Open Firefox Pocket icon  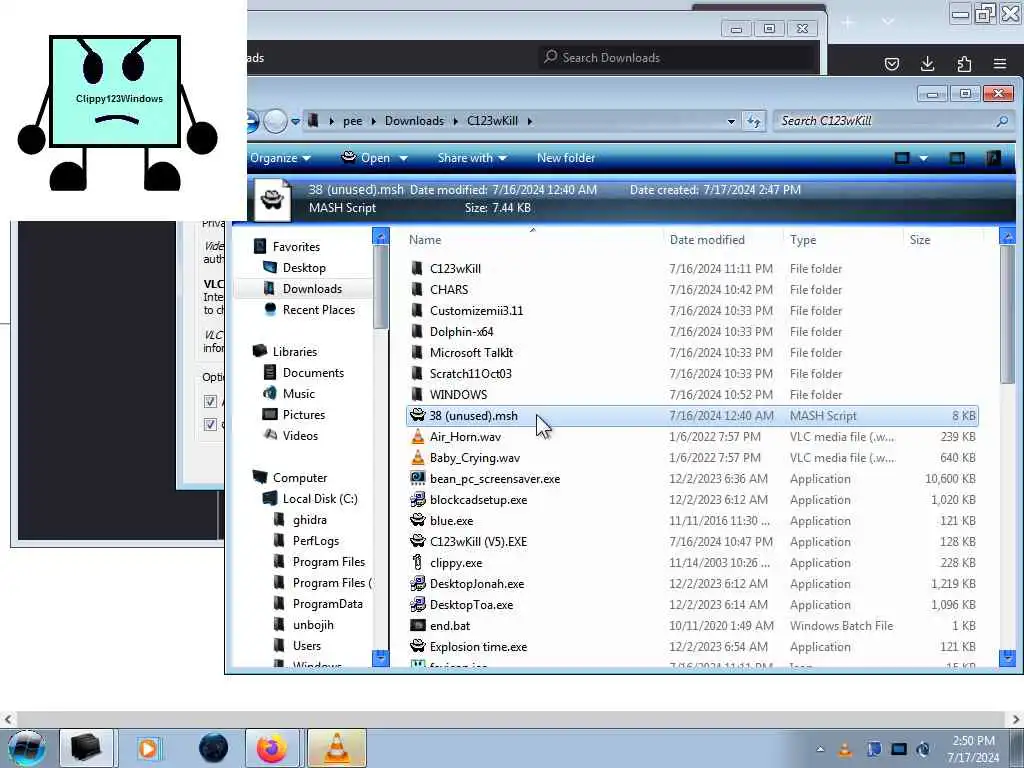[x=891, y=63]
